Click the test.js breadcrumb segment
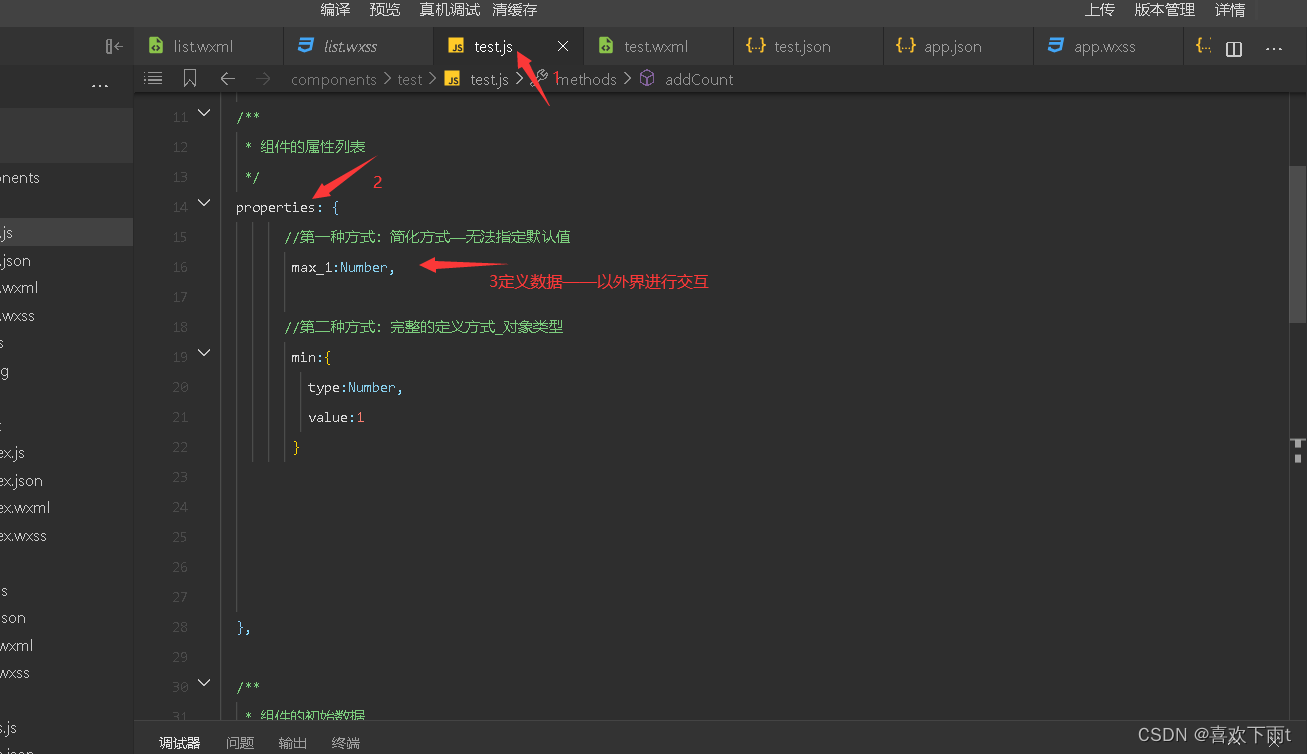1307x754 pixels. click(489, 79)
